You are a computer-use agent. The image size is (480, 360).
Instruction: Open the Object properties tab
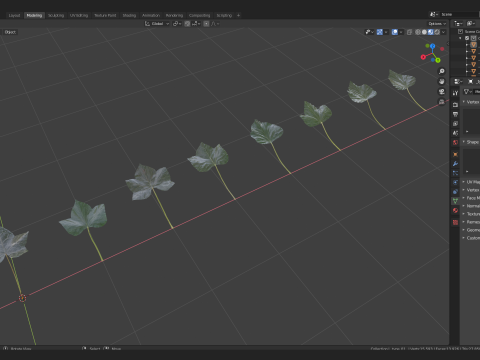click(455, 154)
